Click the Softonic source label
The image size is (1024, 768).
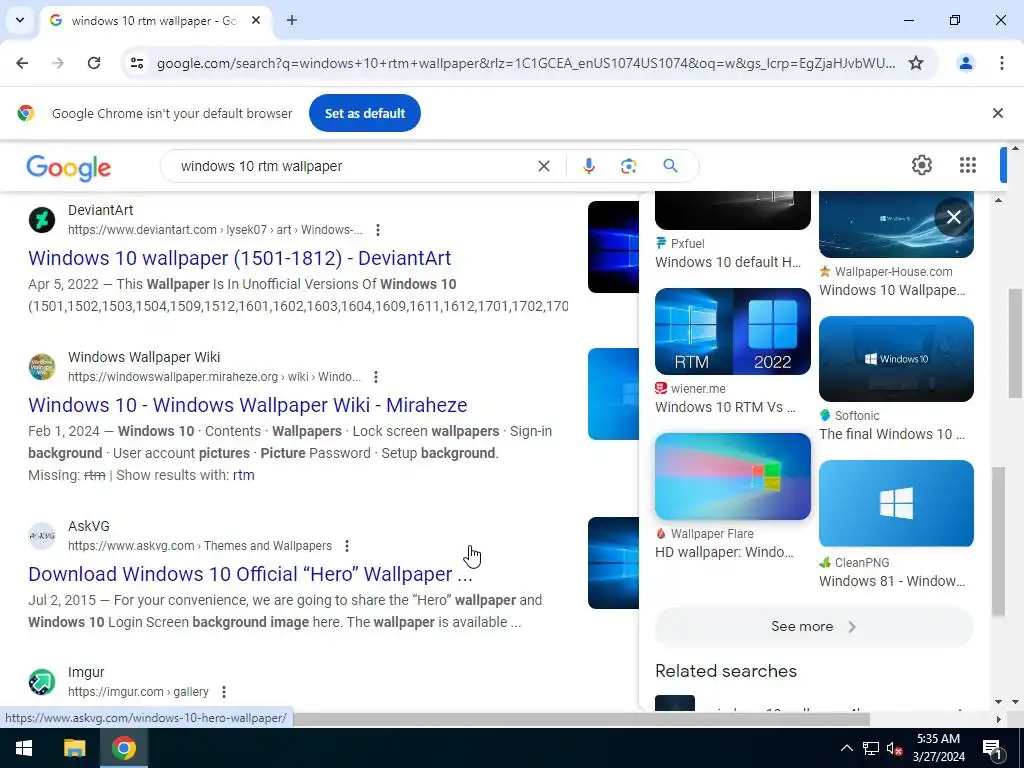[x=857, y=415]
